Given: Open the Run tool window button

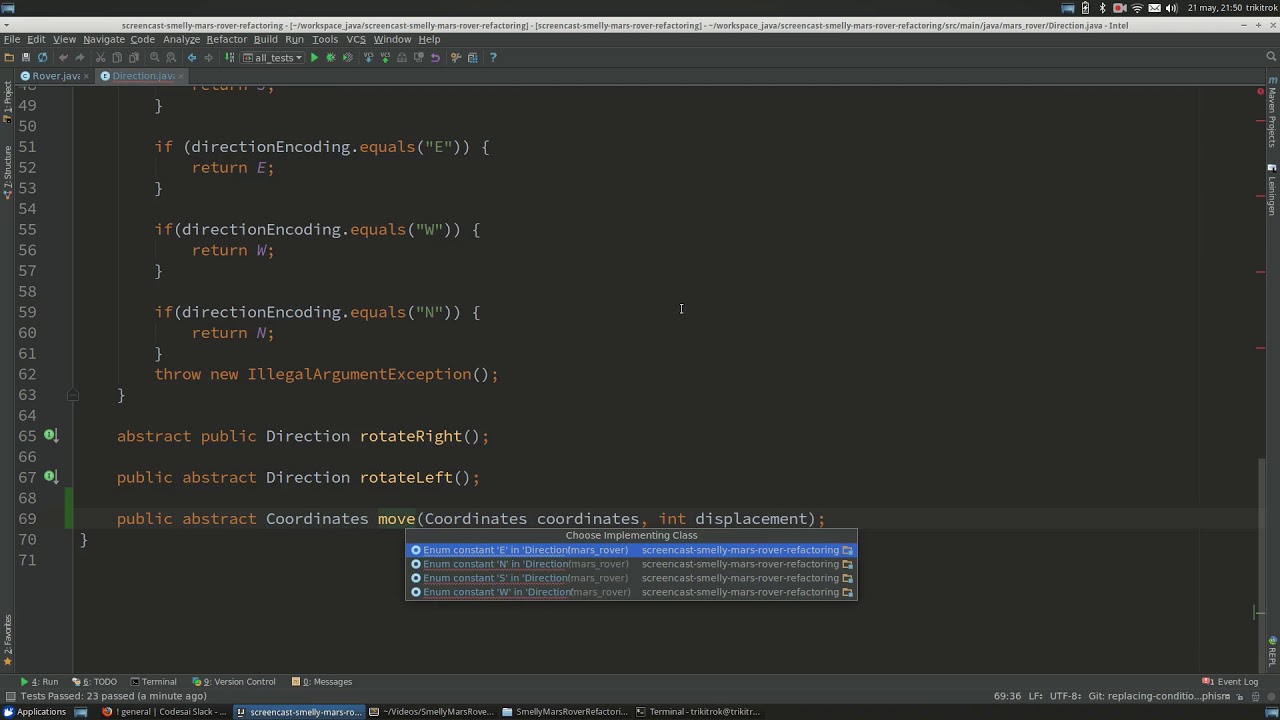Looking at the screenshot, I should pos(40,682).
